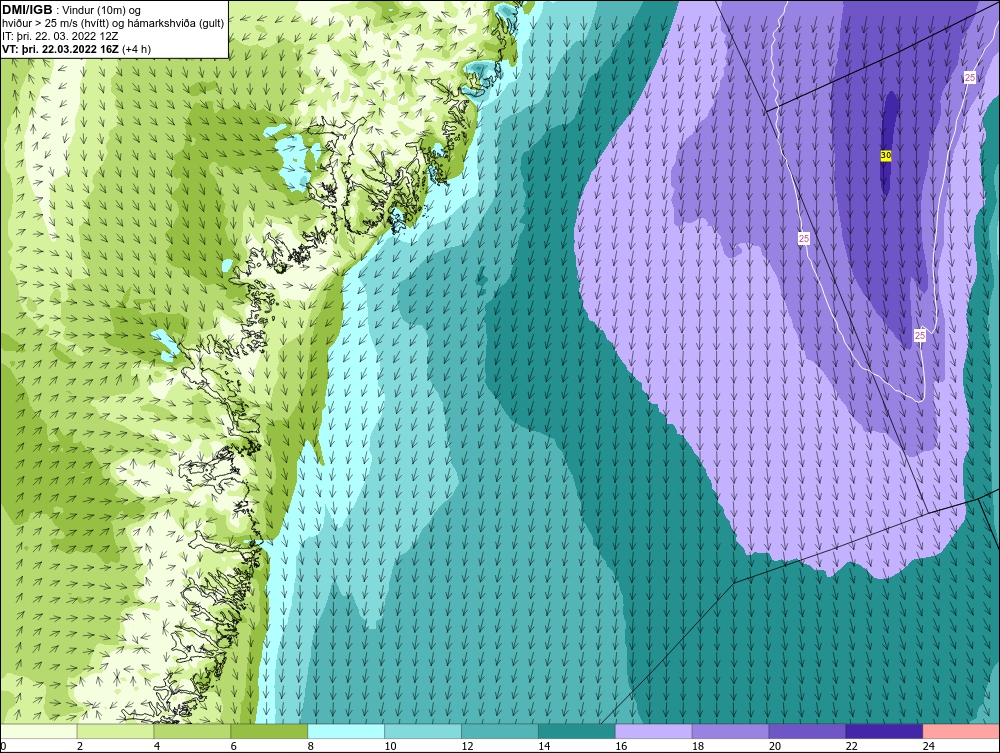Pick the 16–18 m/s lavender legend swatch

click(653, 731)
